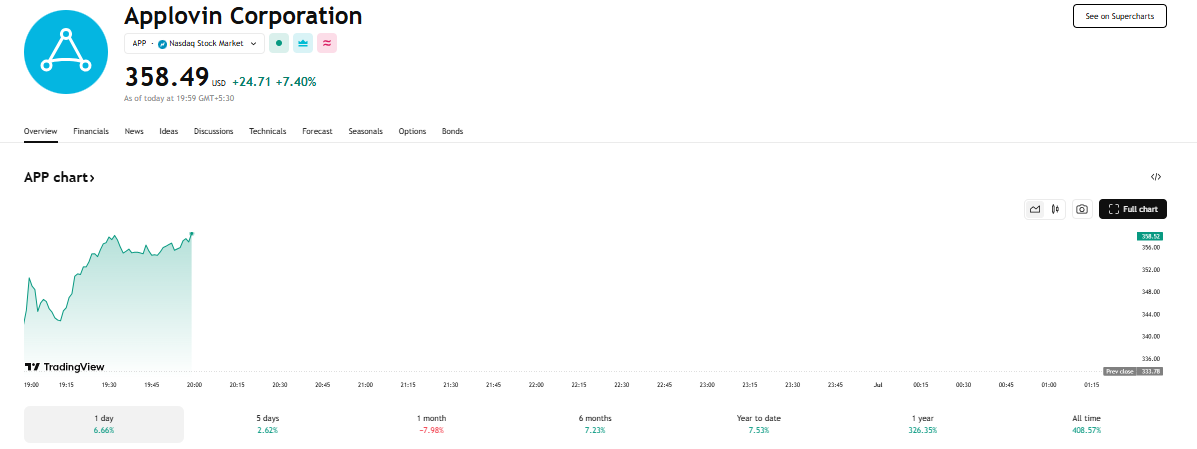Click the Applovin Corporation title

[243, 15]
